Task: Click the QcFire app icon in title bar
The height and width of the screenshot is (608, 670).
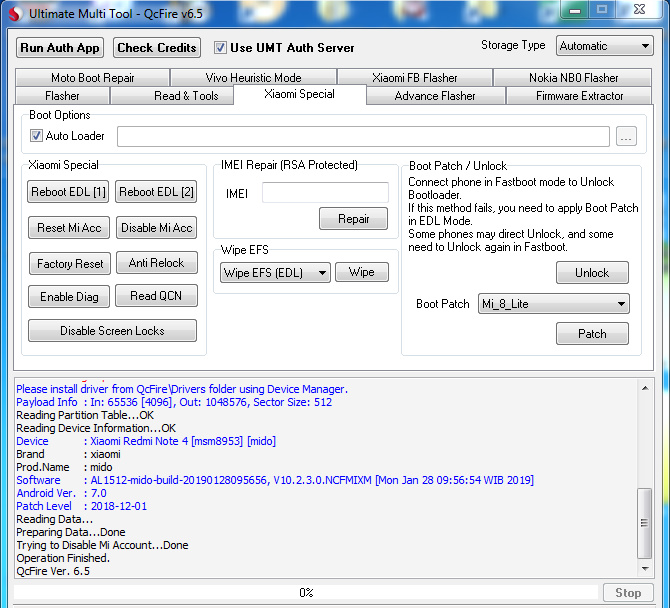Action: pyautogui.click(x=15, y=13)
